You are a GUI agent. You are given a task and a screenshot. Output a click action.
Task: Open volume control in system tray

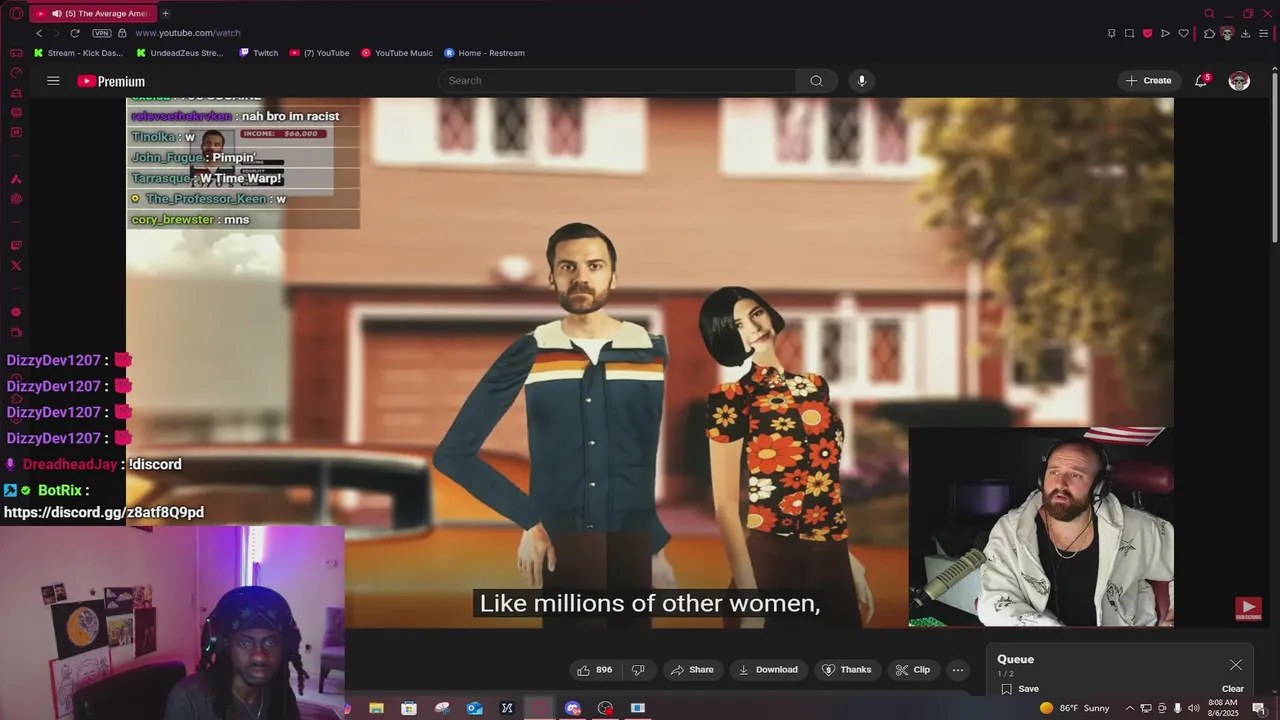(x=1193, y=708)
